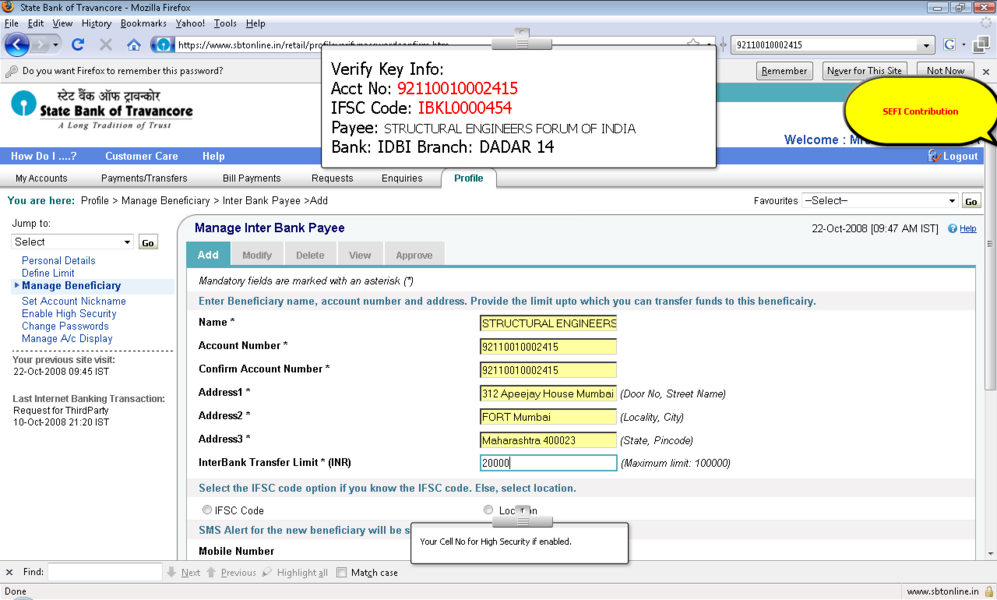Open the Favourites dropdown list
Image resolution: width=997 pixels, height=600 pixels.
tap(880, 201)
